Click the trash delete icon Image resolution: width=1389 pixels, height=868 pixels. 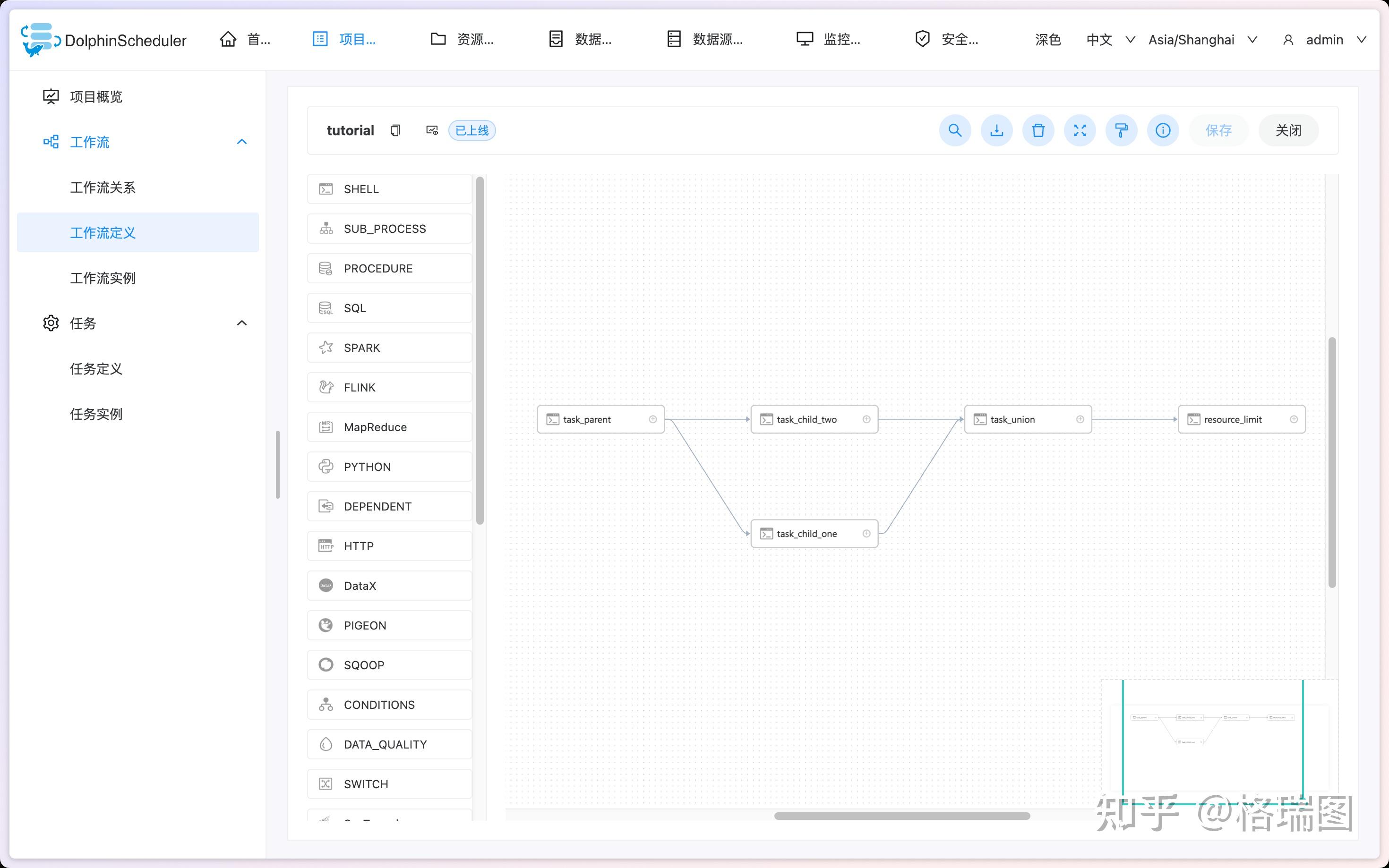click(x=1038, y=131)
